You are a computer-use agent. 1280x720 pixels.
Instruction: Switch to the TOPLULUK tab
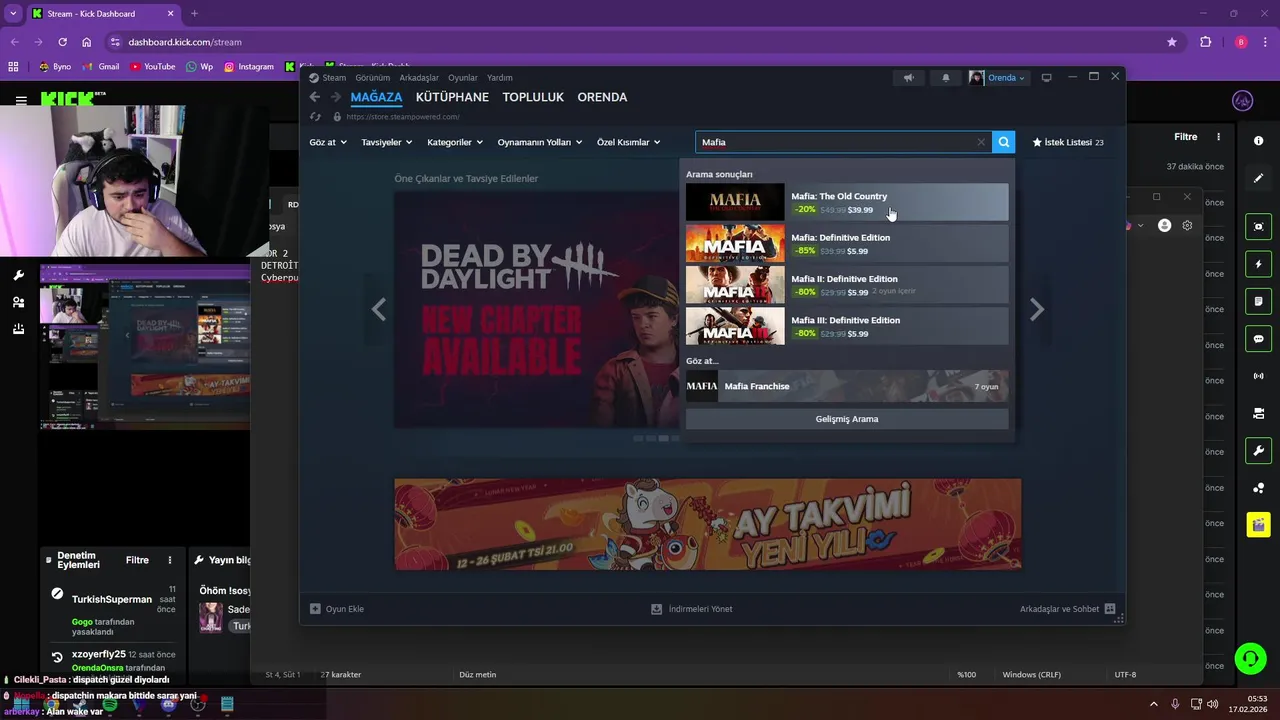533,97
